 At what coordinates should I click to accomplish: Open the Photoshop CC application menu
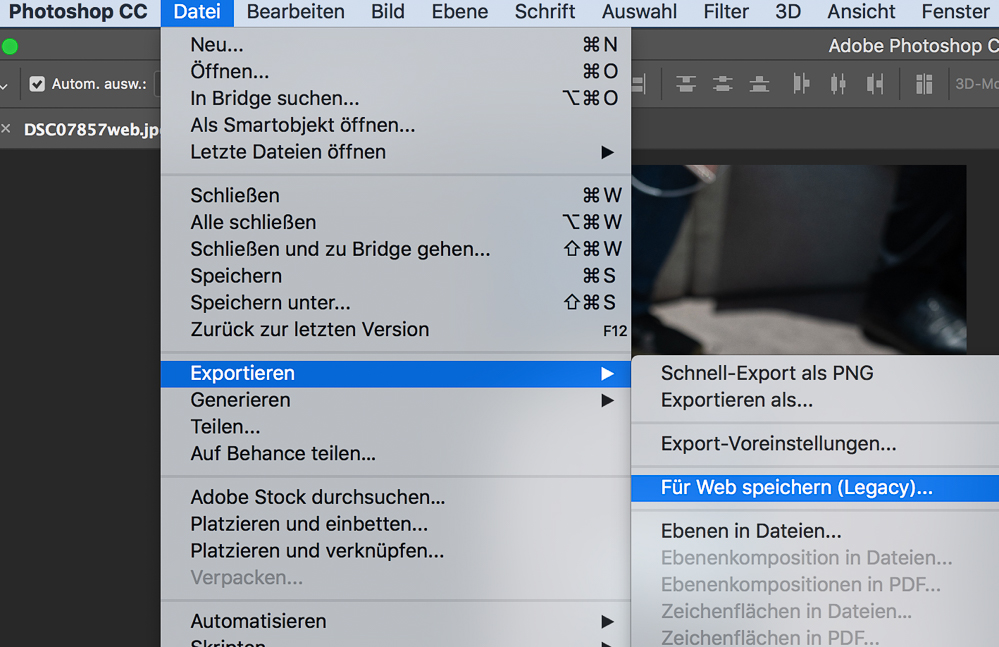coord(78,12)
